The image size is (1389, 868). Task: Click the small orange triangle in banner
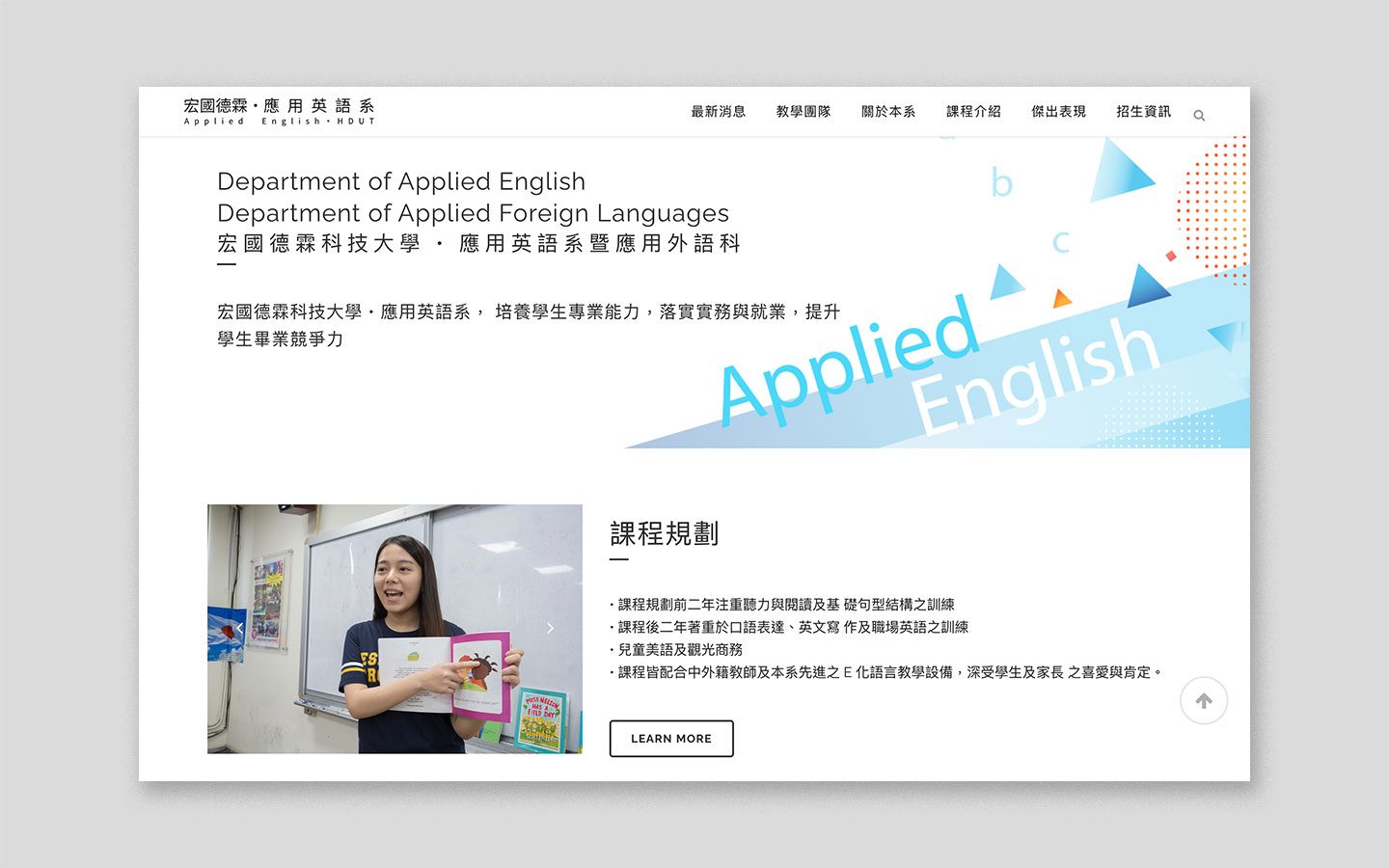coord(1062,299)
